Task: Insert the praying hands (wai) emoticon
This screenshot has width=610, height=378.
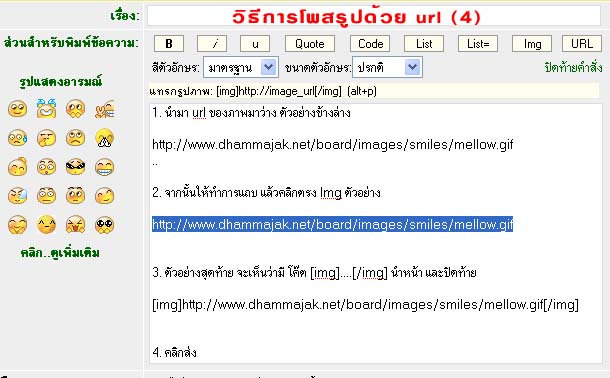Action: pyautogui.click(x=105, y=138)
